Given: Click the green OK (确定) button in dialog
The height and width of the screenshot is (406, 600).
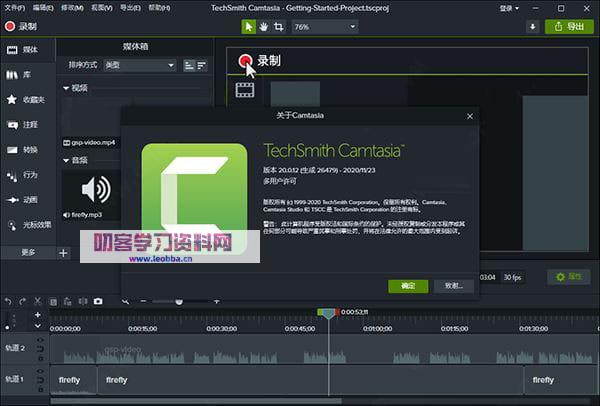Looking at the screenshot, I should (408, 286).
